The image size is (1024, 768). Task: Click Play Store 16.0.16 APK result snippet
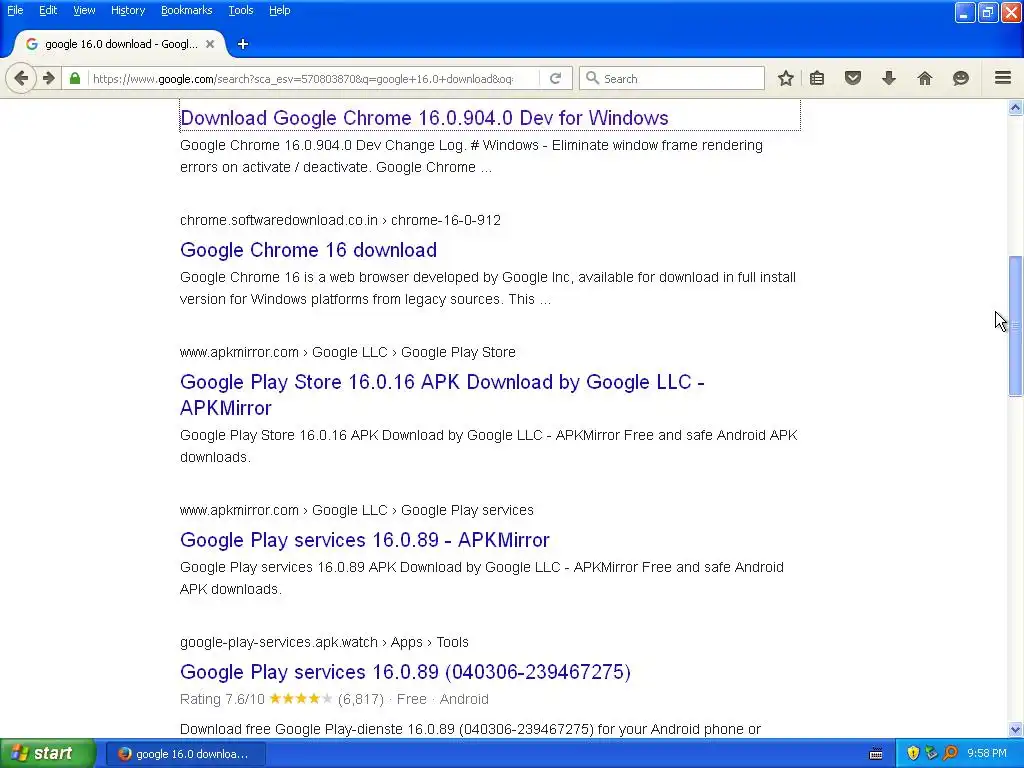coord(488,446)
